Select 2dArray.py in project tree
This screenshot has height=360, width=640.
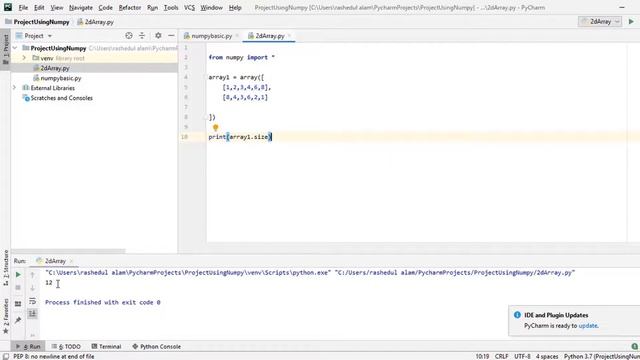pos(55,68)
